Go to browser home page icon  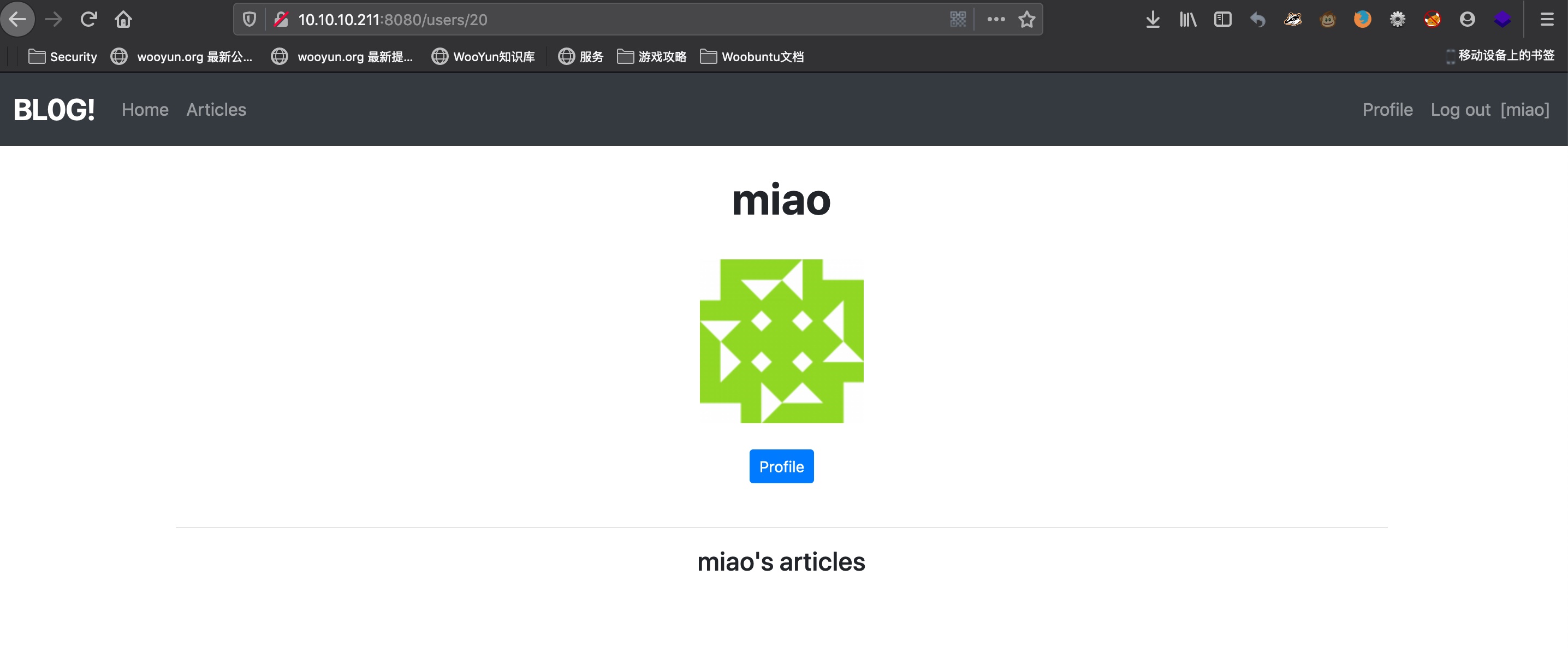[x=123, y=20]
